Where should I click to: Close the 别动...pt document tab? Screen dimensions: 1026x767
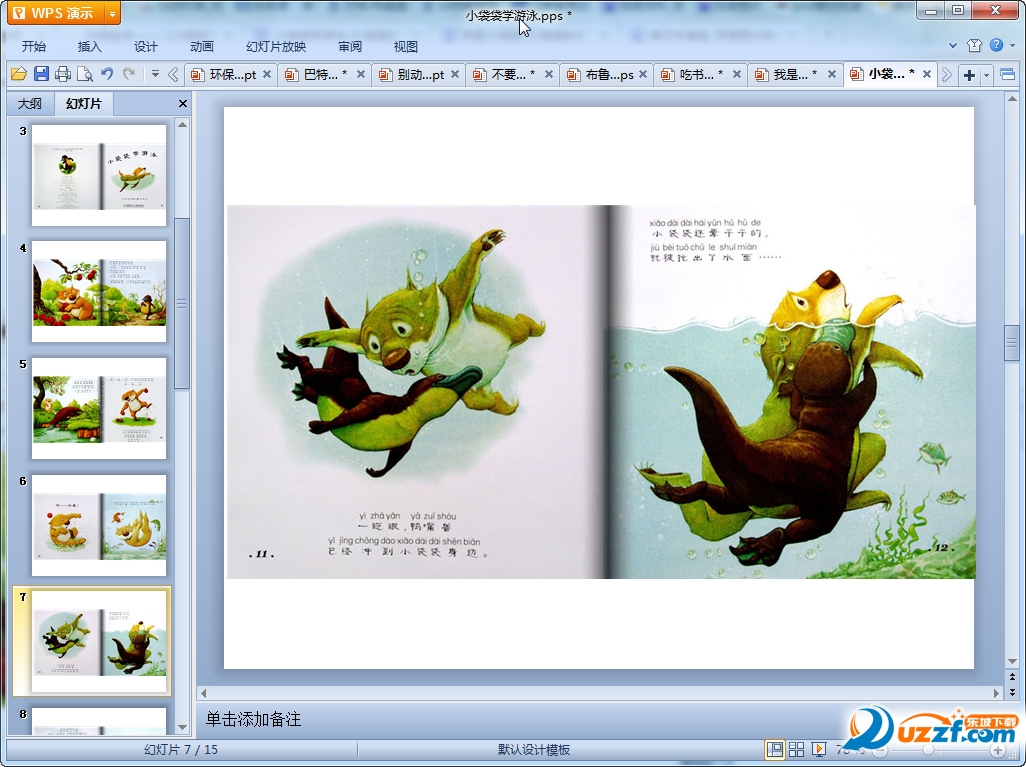[x=455, y=75]
